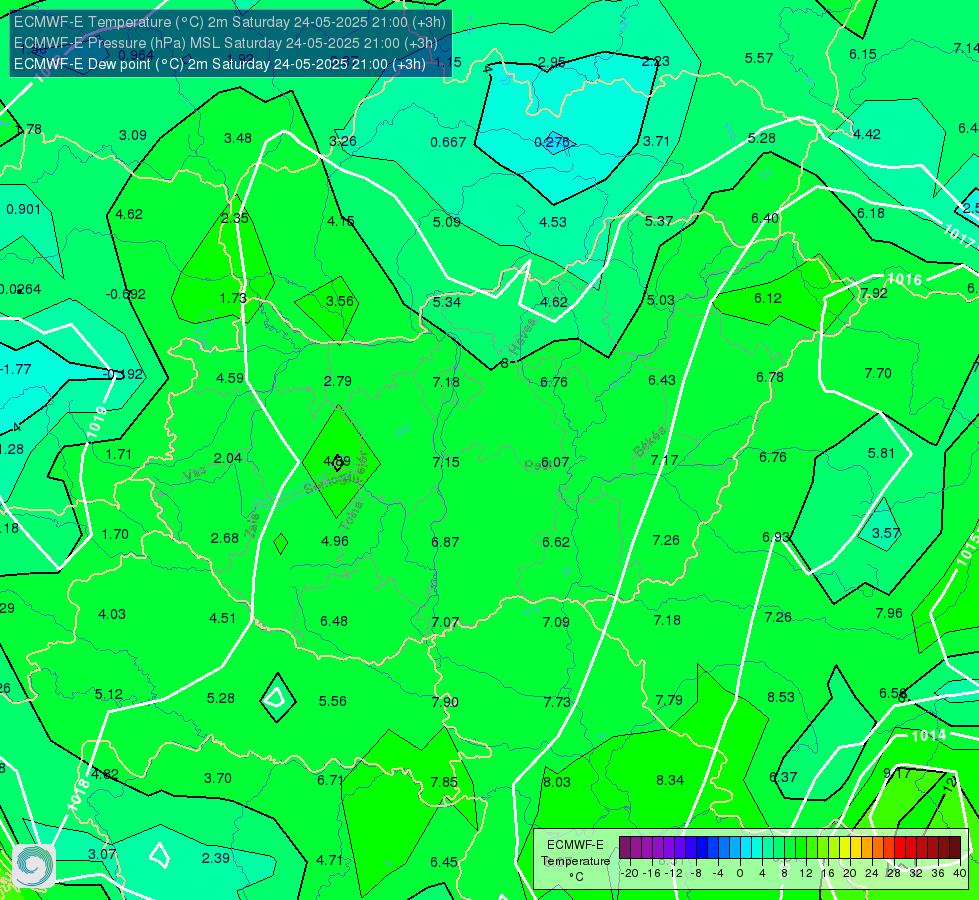Click the 7.92 data value
Screen dimensions: 979x900
[873, 293]
